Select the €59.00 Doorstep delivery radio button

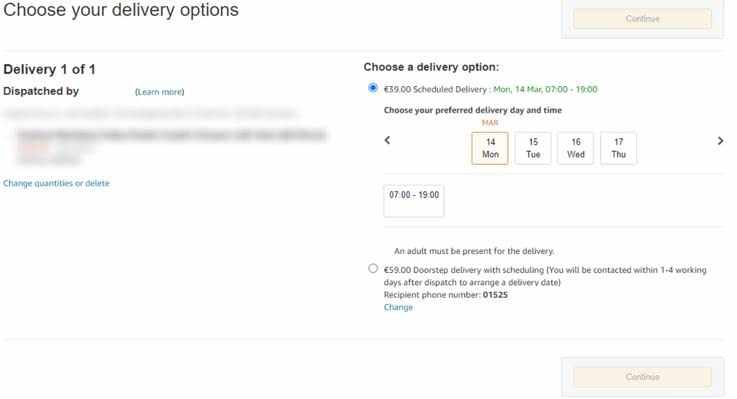373,268
